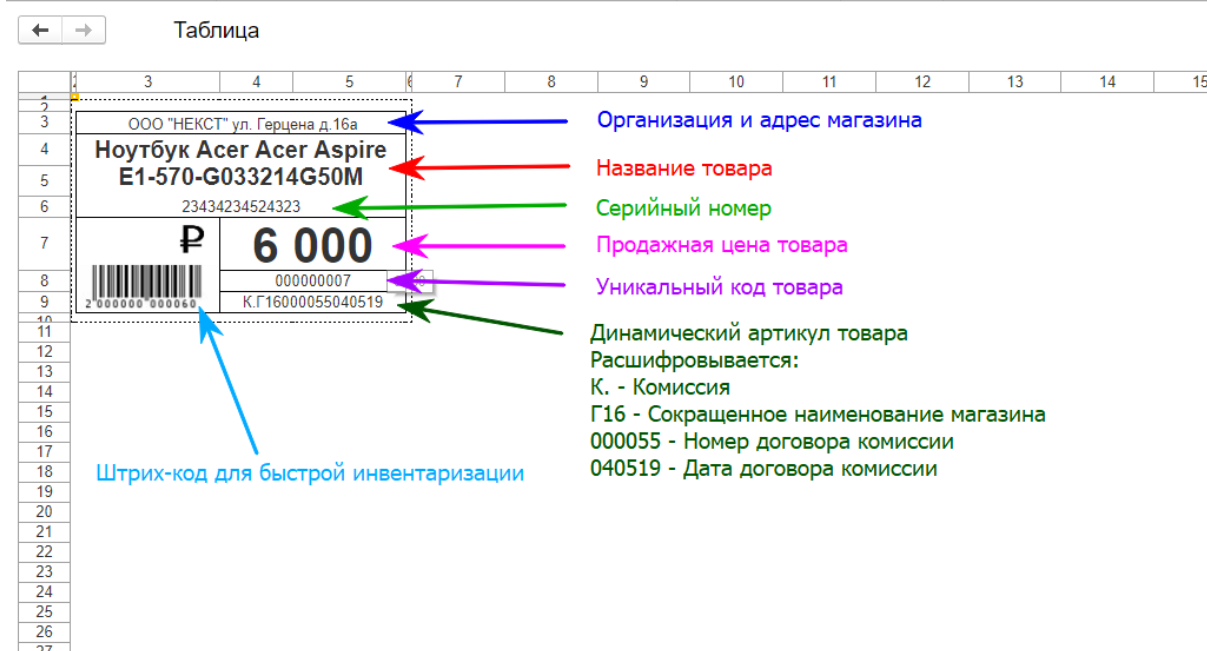This screenshot has height=651, width=1207.
Task: Select serial number cell 23434234524323
Action: pyautogui.click(x=241, y=207)
